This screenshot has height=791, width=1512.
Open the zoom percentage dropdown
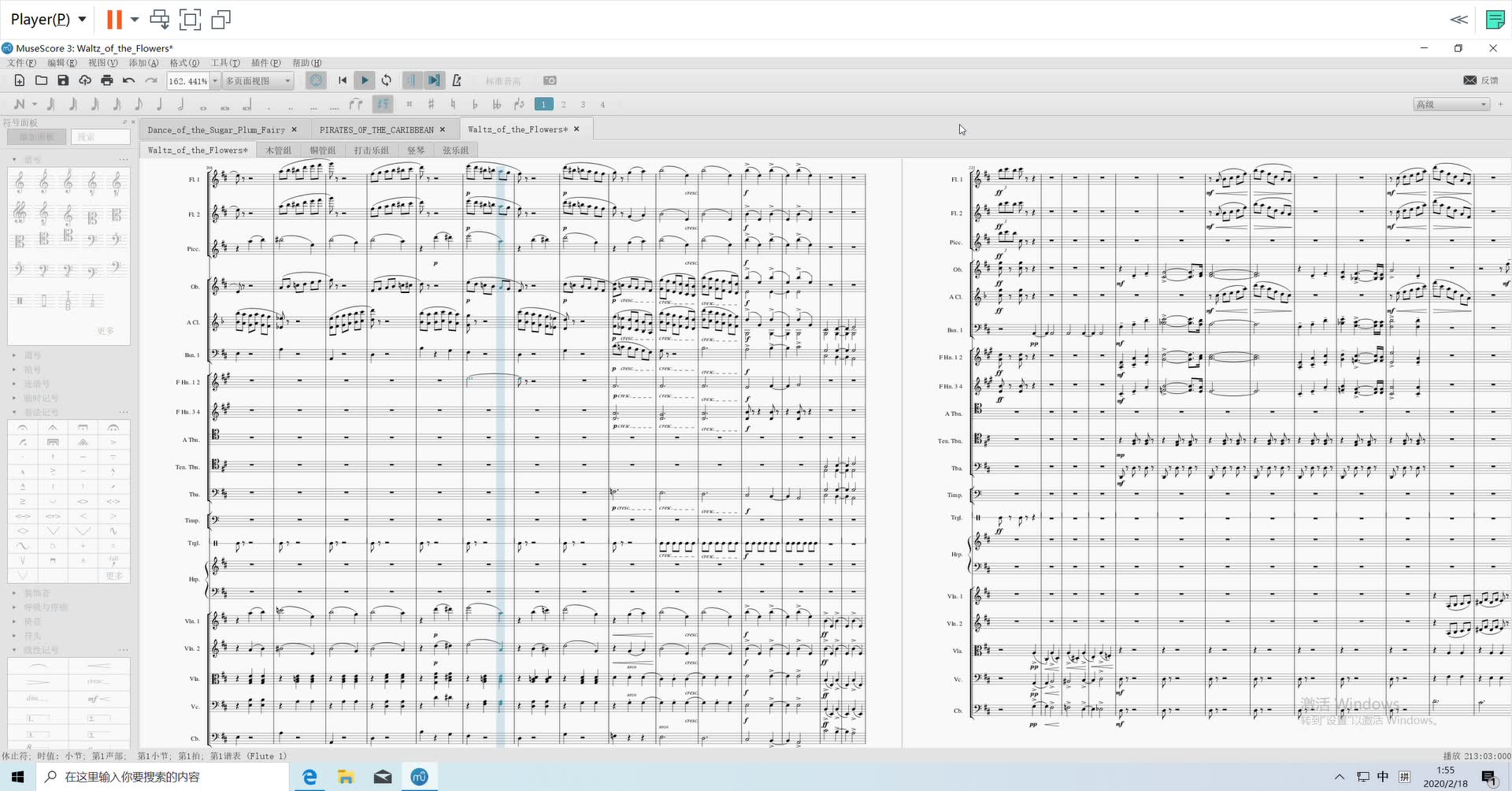coord(214,80)
